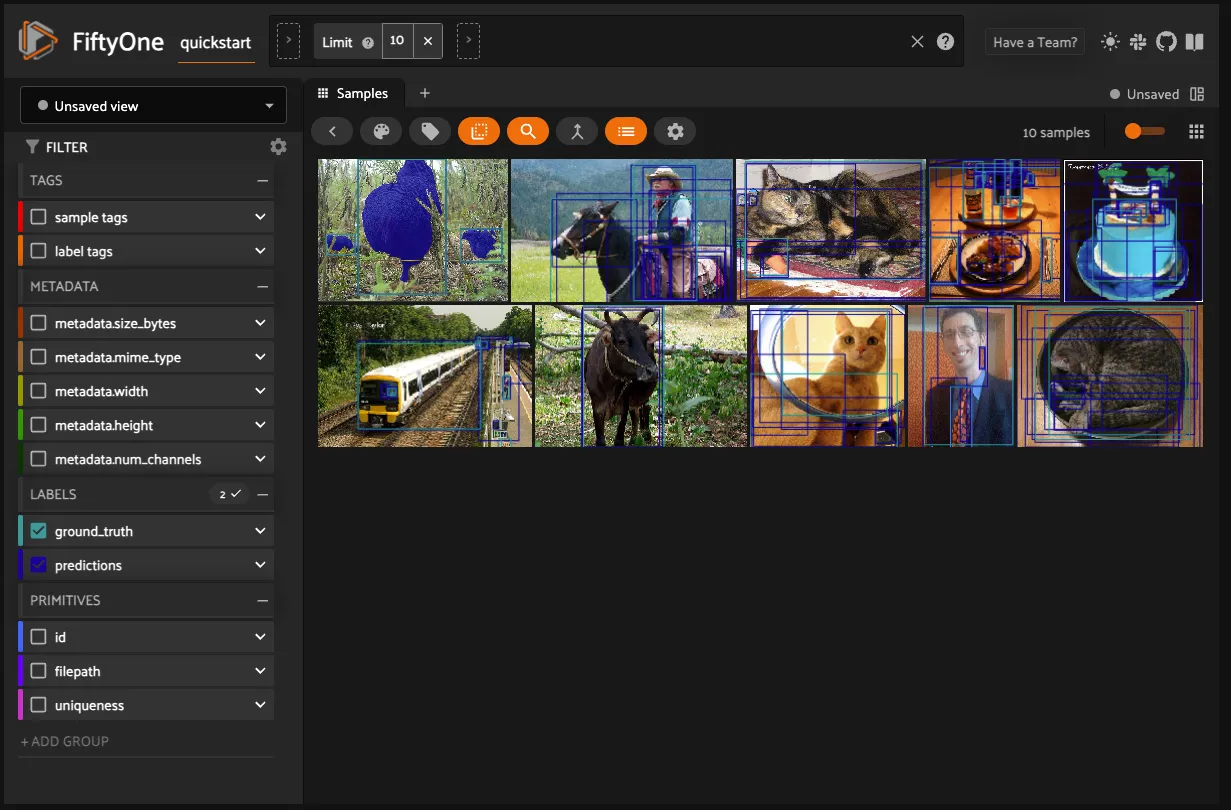Screen dimensions: 1231x810
Task: Clear the 2 selected LABELS checkmark
Action: coord(230,494)
